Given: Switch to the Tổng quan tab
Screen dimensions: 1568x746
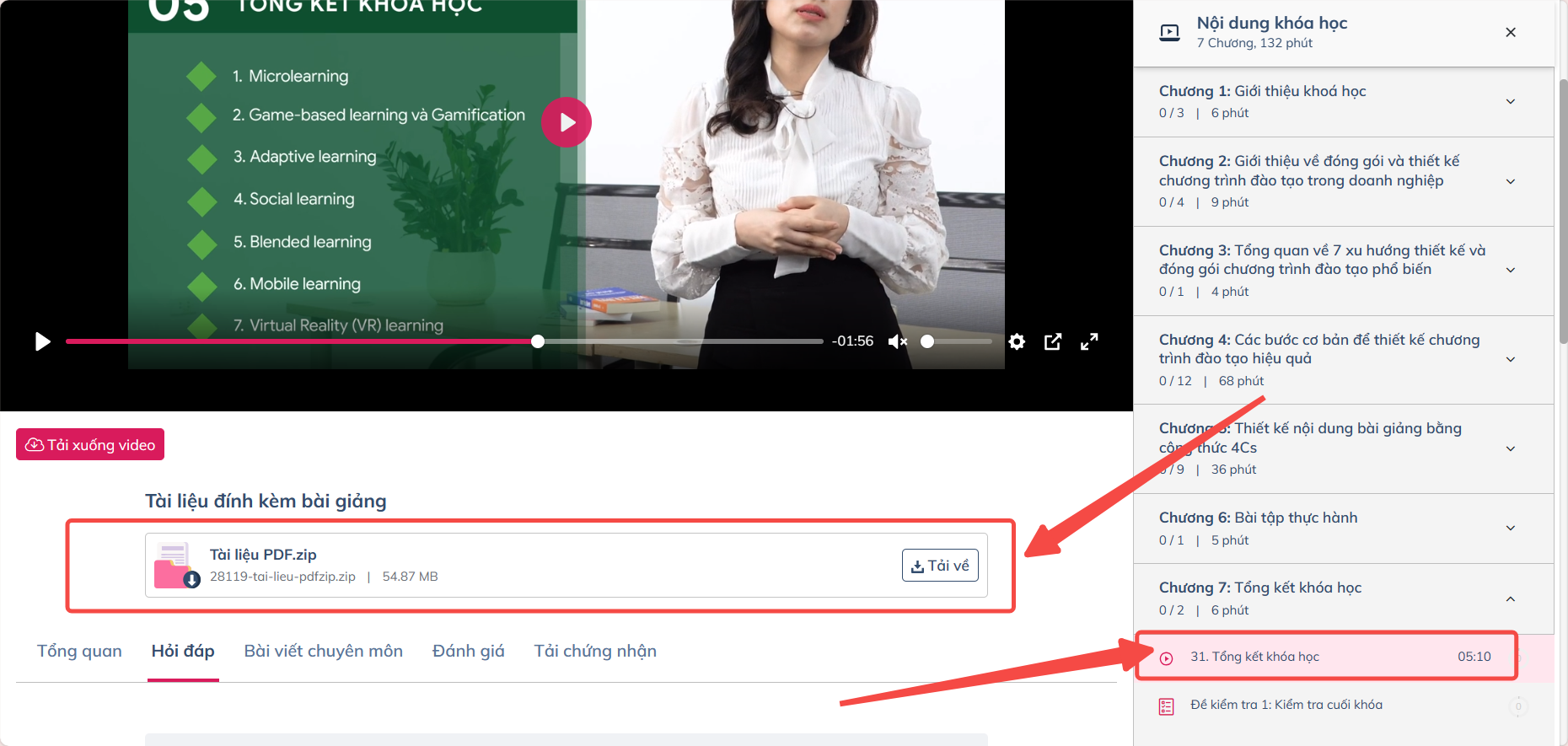Looking at the screenshot, I should [79, 651].
